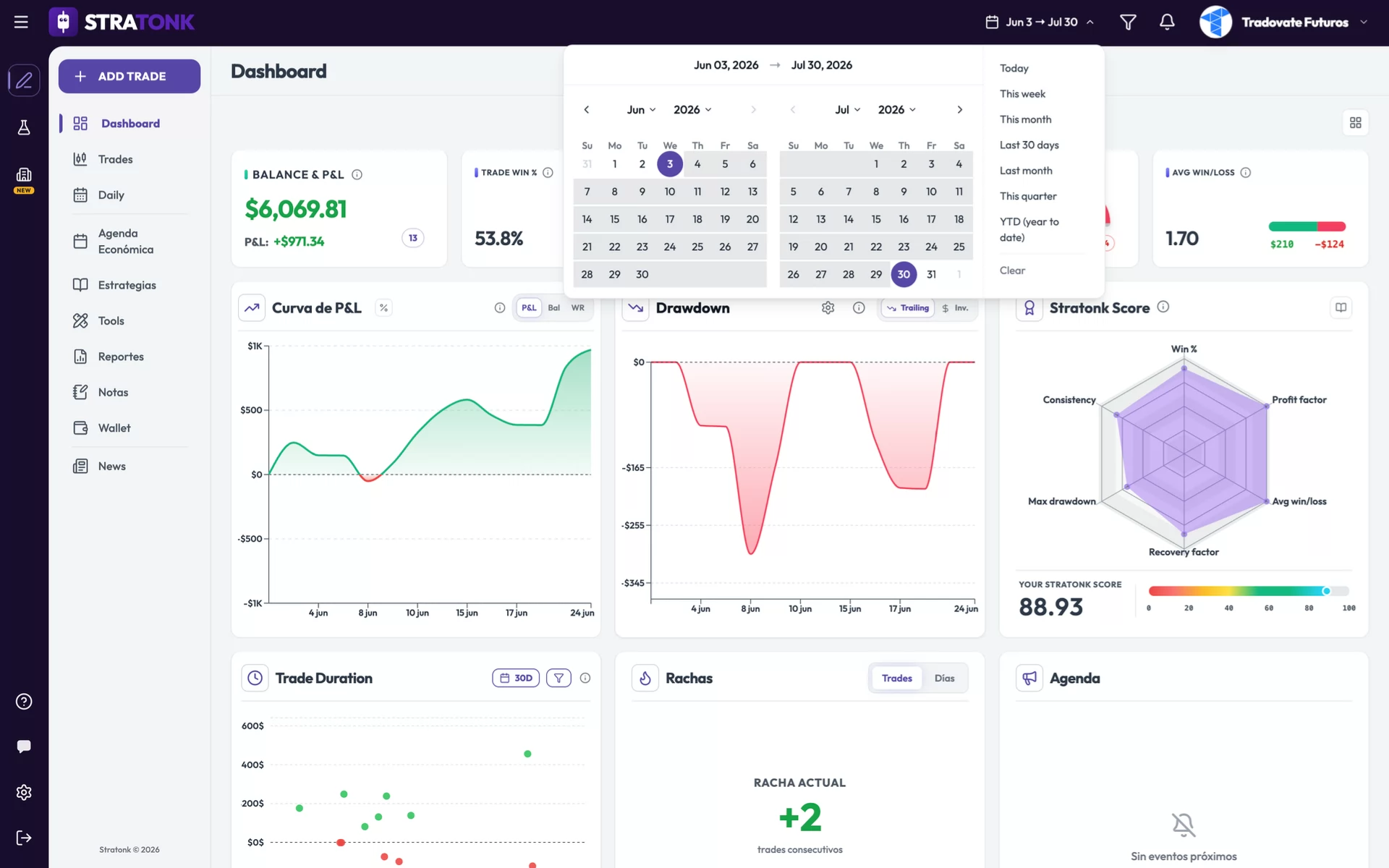The width and height of the screenshot is (1389, 868).
Task: Open the notifications bell
Action: click(x=1166, y=22)
